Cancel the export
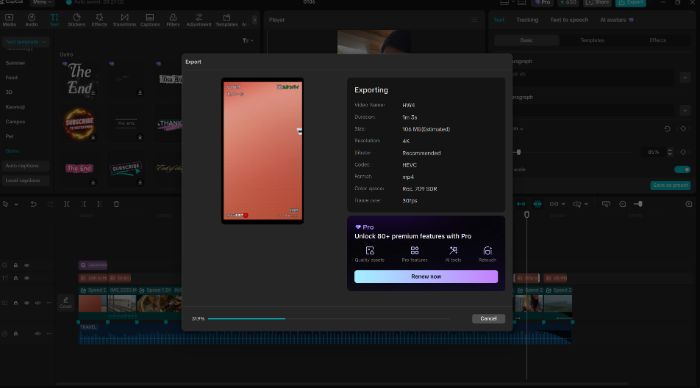 pyautogui.click(x=488, y=319)
